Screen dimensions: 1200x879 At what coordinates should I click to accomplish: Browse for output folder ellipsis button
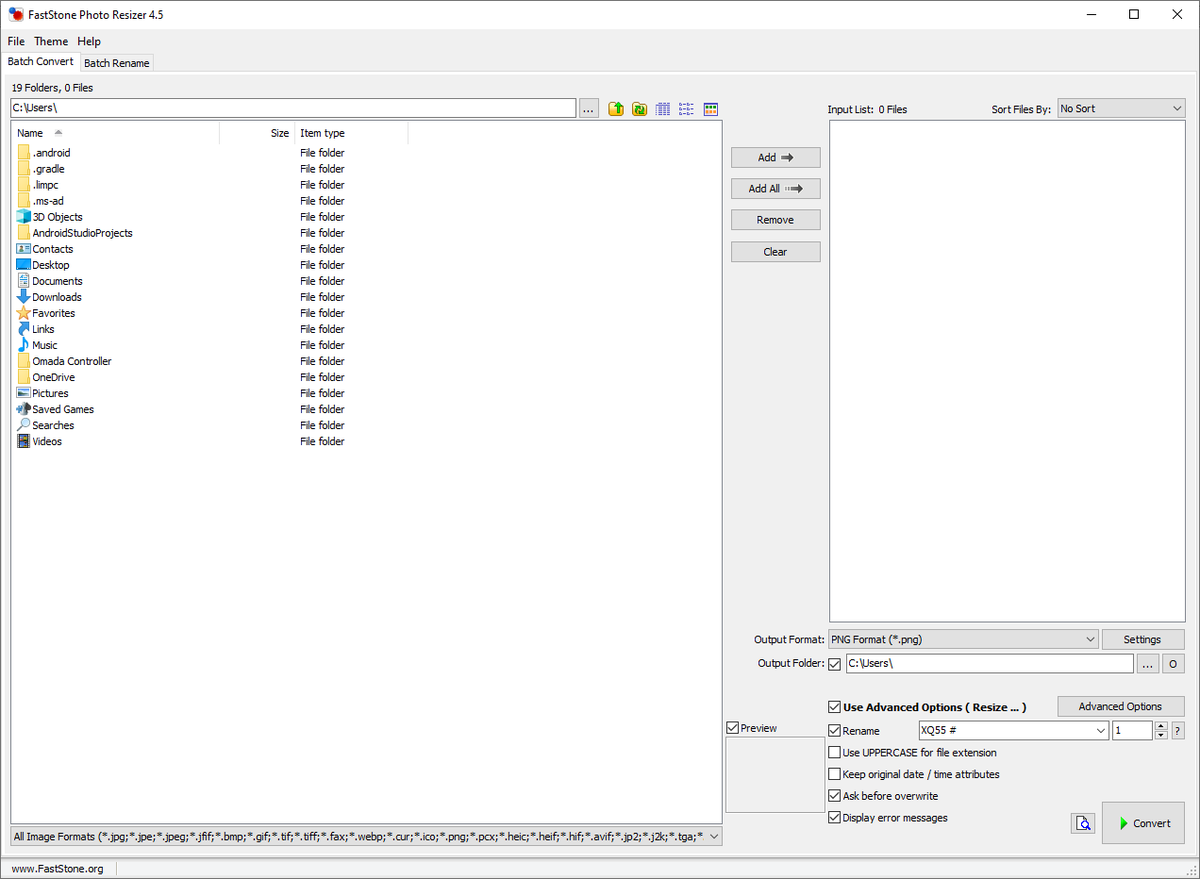tap(1147, 664)
